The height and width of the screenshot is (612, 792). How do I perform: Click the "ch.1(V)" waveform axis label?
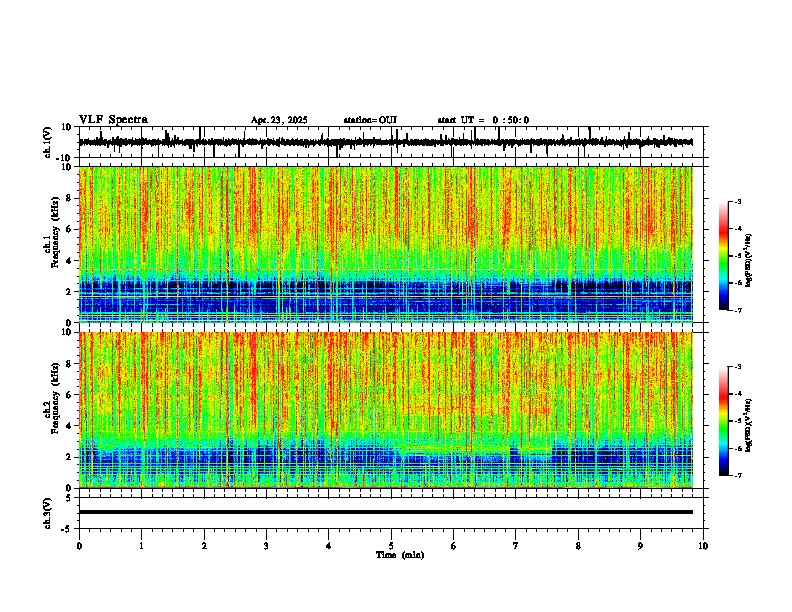[48, 142]
